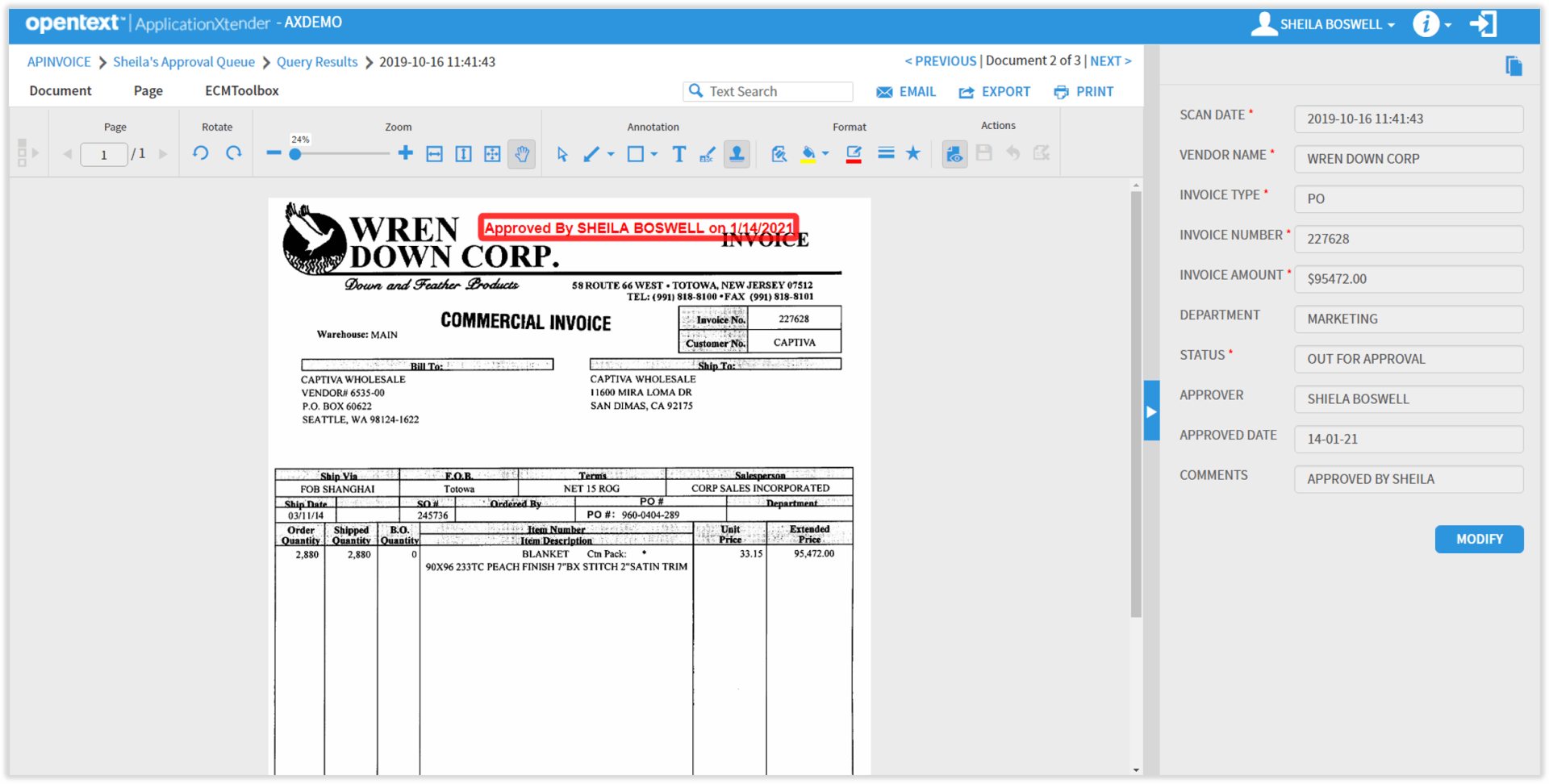Viewport: 1549px width, 784px height.
Task: Select the rectangle annotation tool
Action: click(636, 154)
